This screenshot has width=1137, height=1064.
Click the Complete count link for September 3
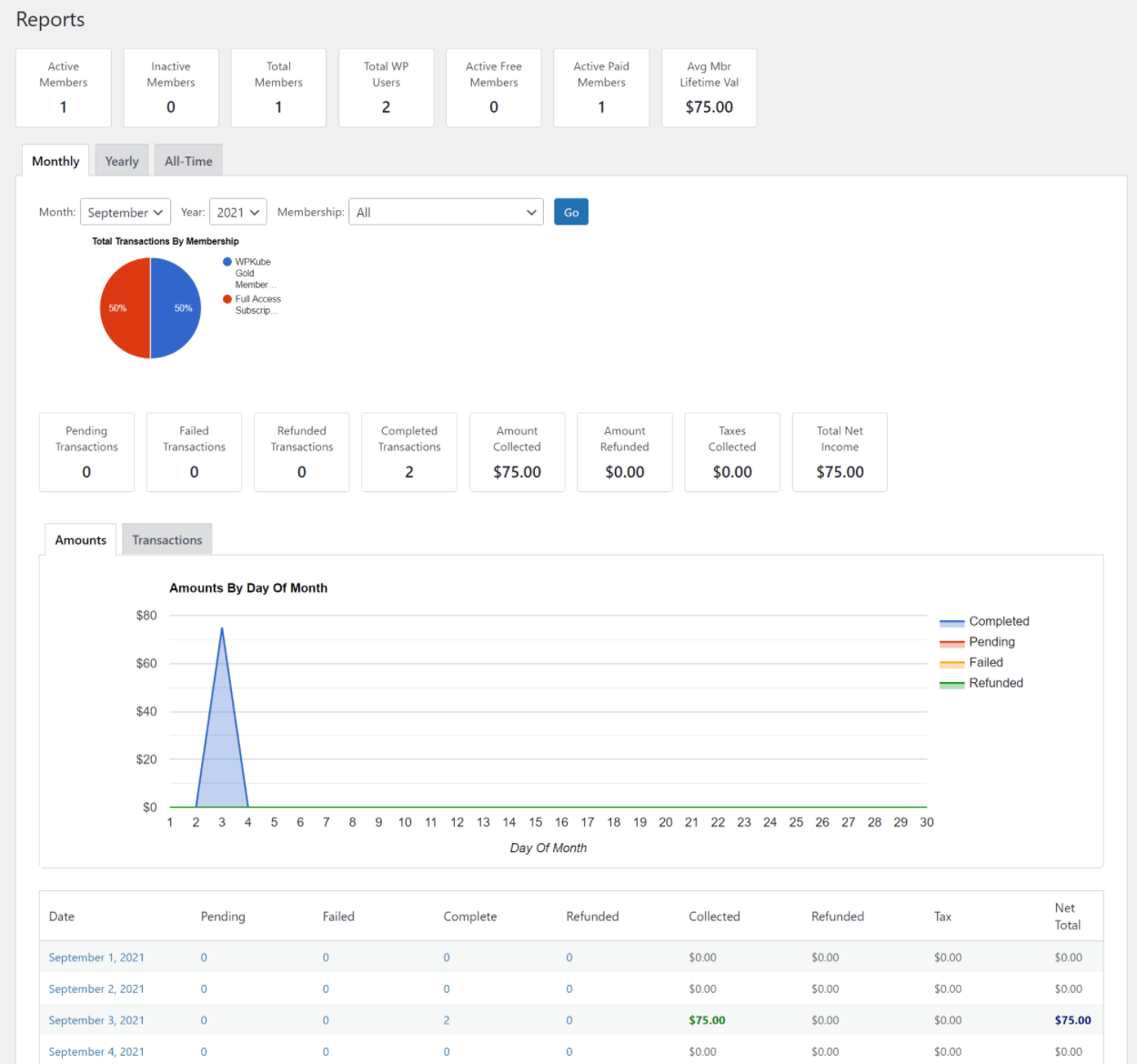[446, 1019]
